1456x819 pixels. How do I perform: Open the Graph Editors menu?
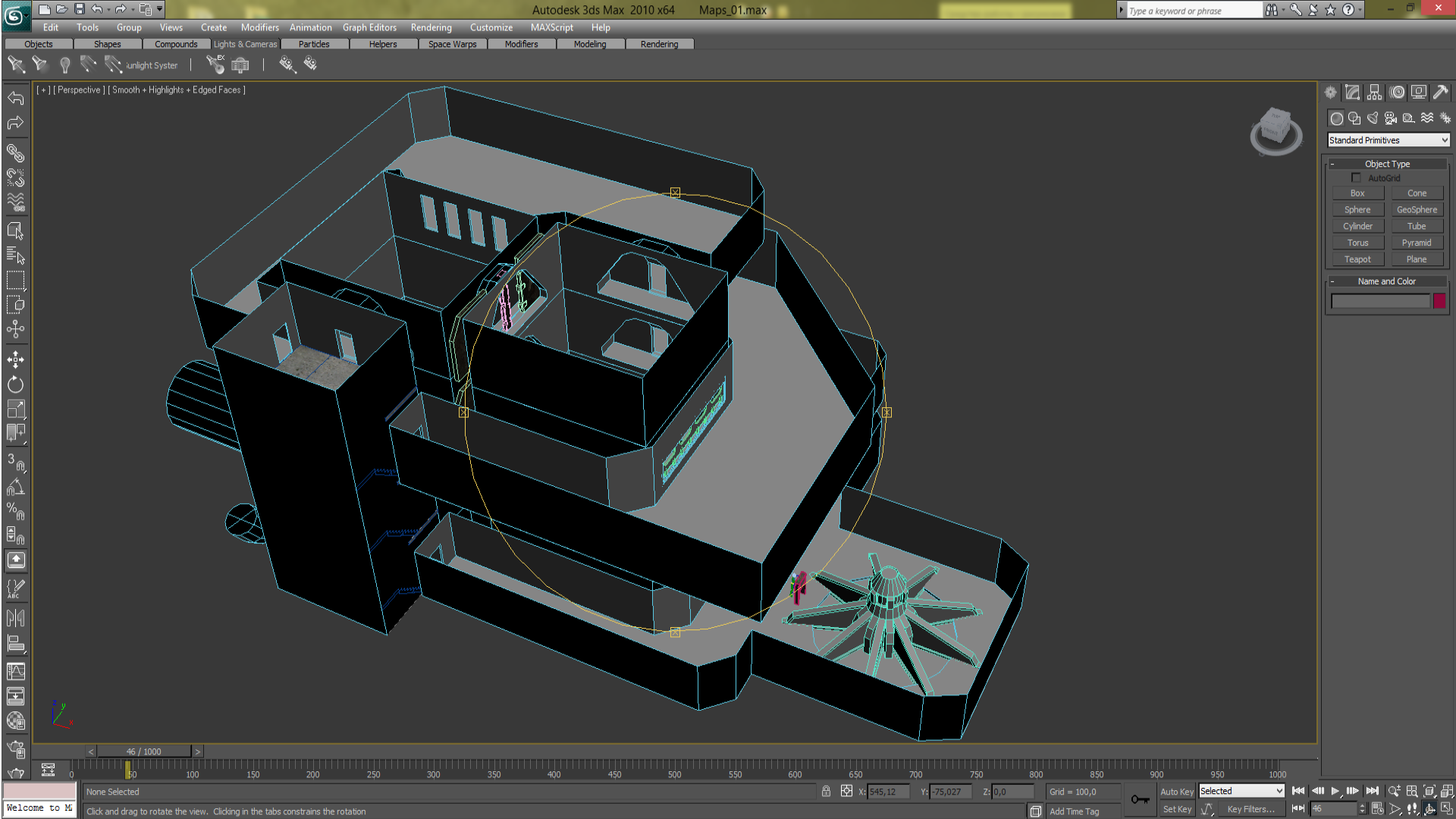tap(369, 27)
